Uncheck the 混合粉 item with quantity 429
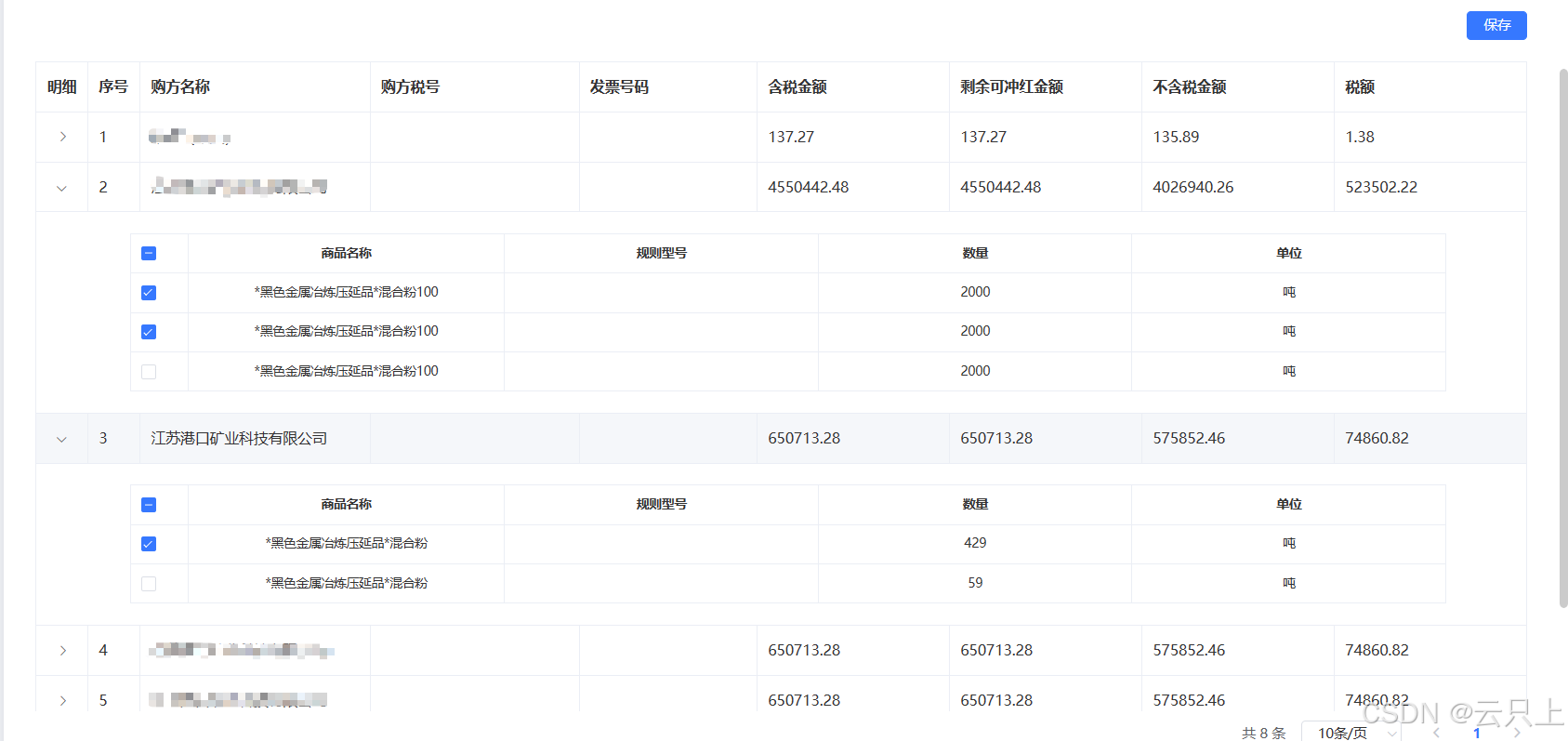Screen dimensions: 1568x741 (149, 544)
